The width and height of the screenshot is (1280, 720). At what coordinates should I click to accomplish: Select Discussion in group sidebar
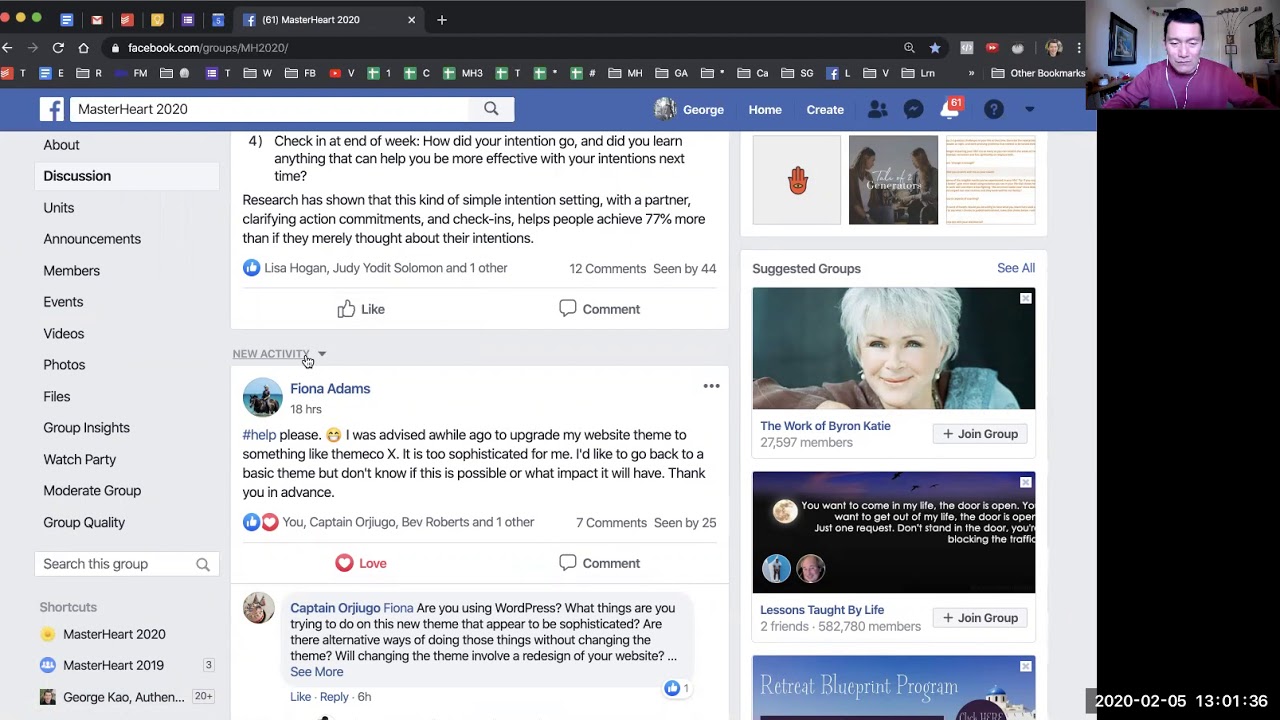[77, 176]
